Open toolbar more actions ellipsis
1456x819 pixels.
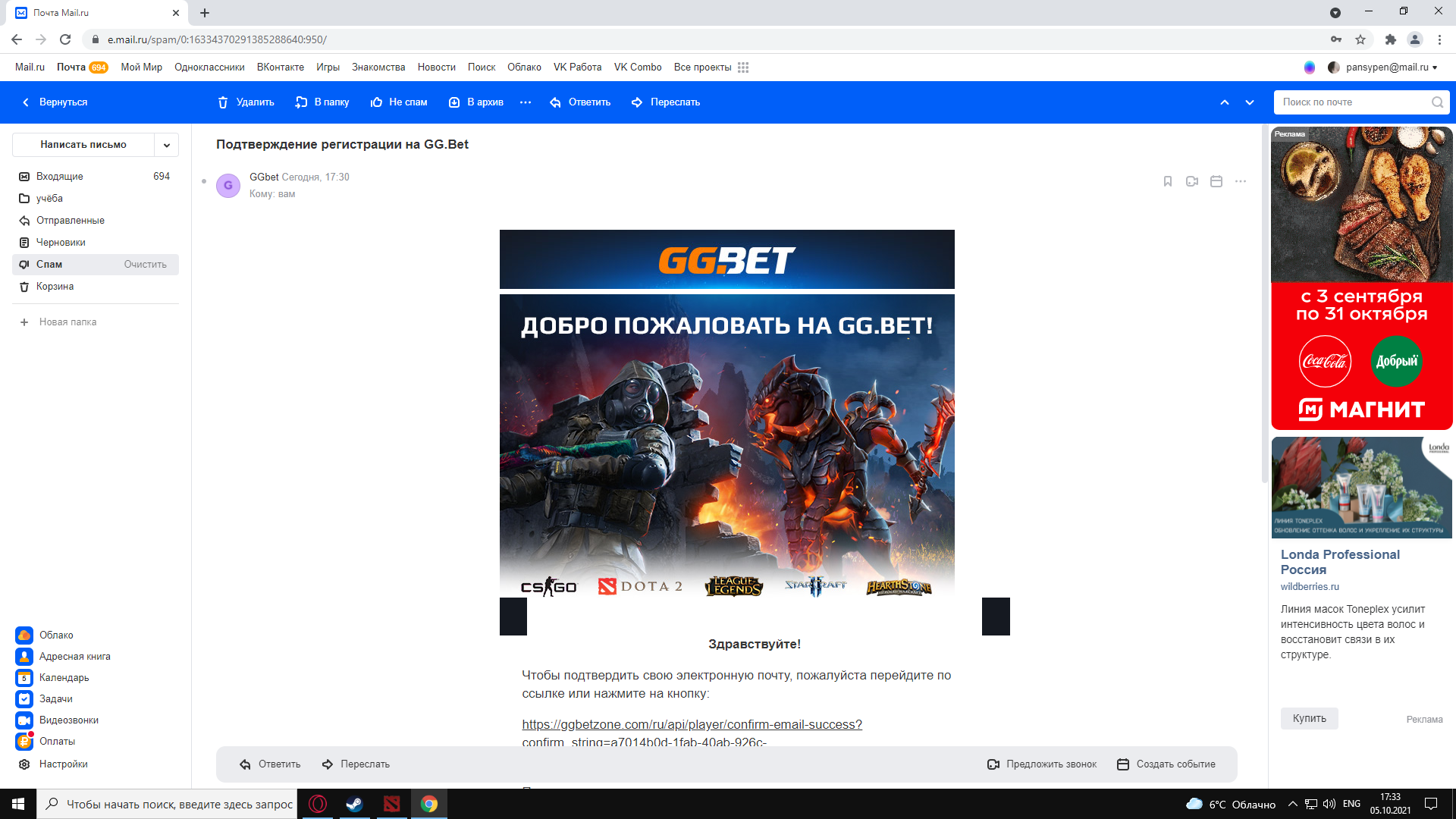[526, 102]
